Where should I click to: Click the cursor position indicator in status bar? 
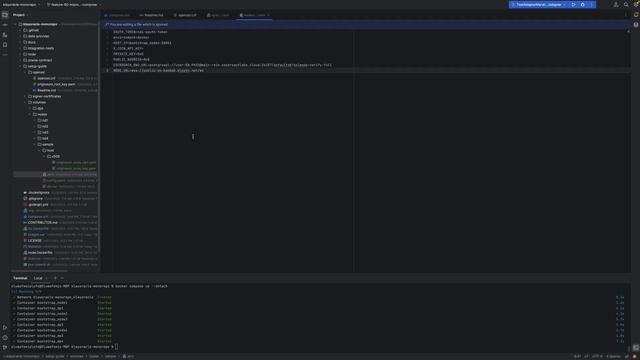[x=577, y=356]
